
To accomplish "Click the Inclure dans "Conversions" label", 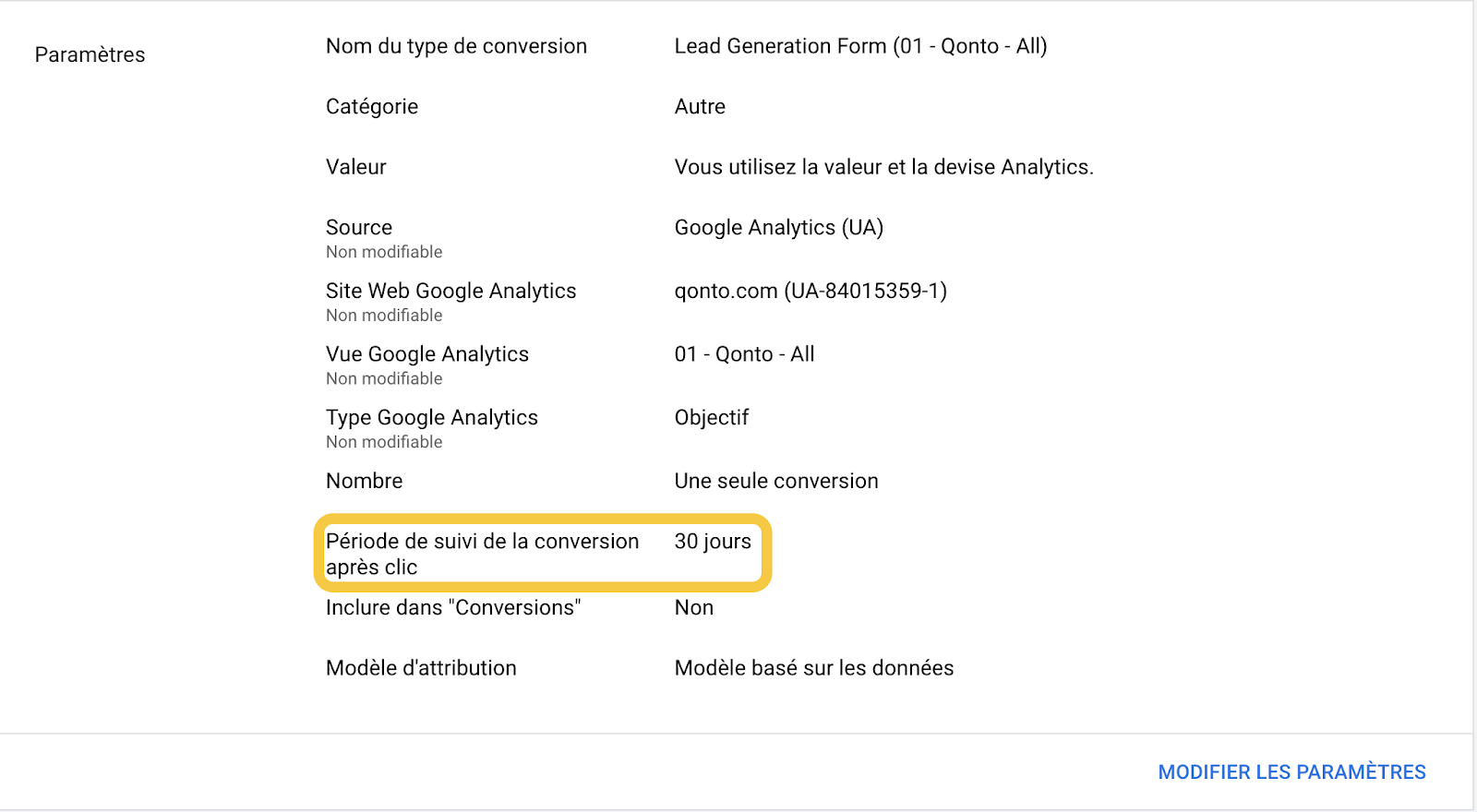I will coord(453,608).
